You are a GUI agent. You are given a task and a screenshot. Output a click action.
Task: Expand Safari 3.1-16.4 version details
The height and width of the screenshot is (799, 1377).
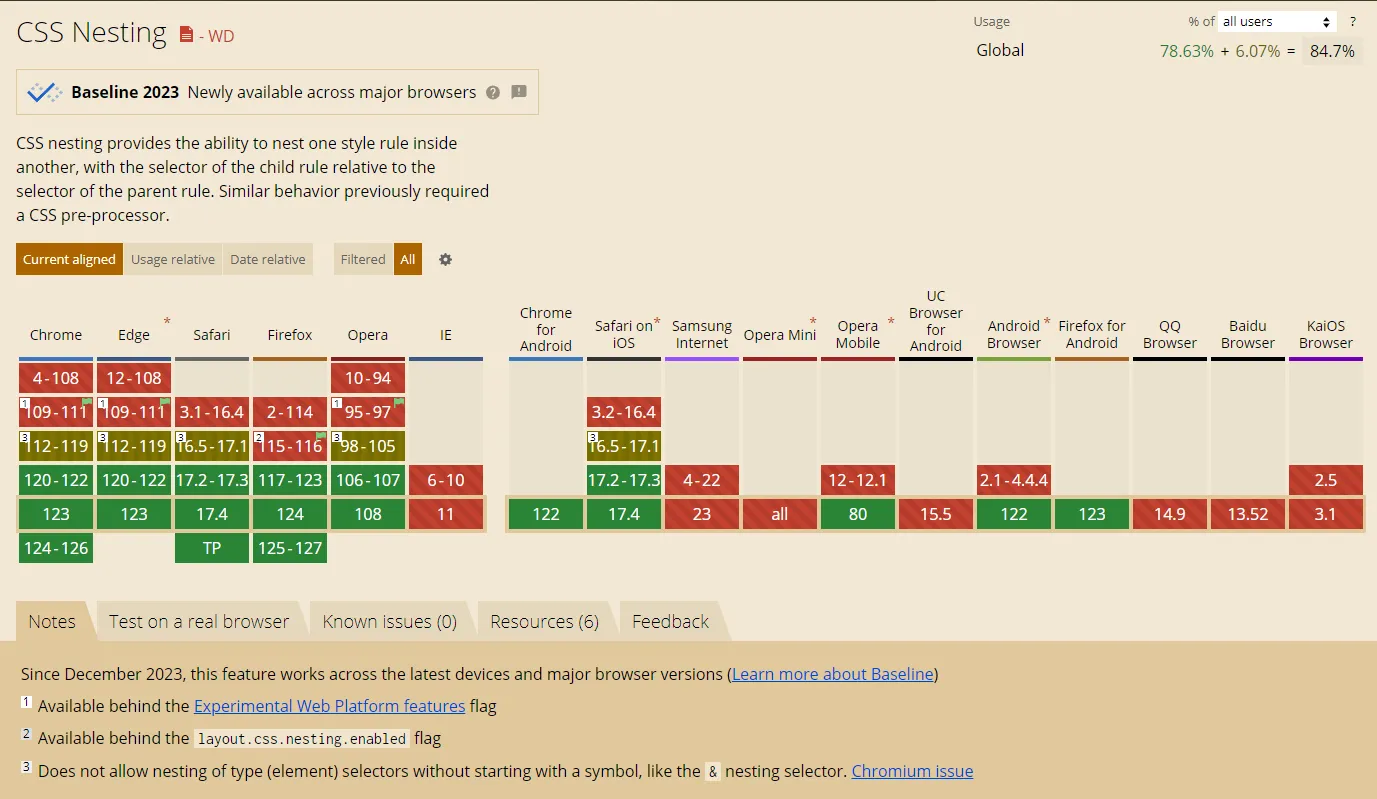(x=212, y=412)
